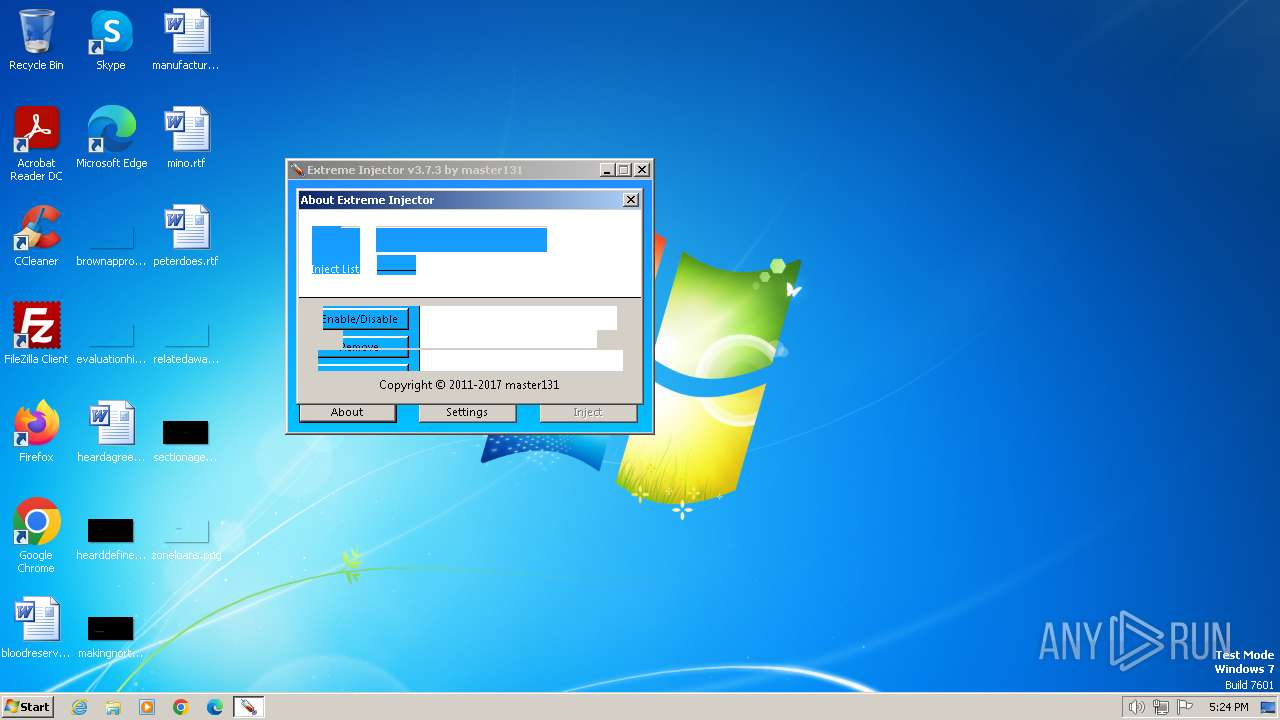Viewport: 1280px width, 720px height.
Task: Select the evaluationhi... desktop file
Action: (111, 341)
